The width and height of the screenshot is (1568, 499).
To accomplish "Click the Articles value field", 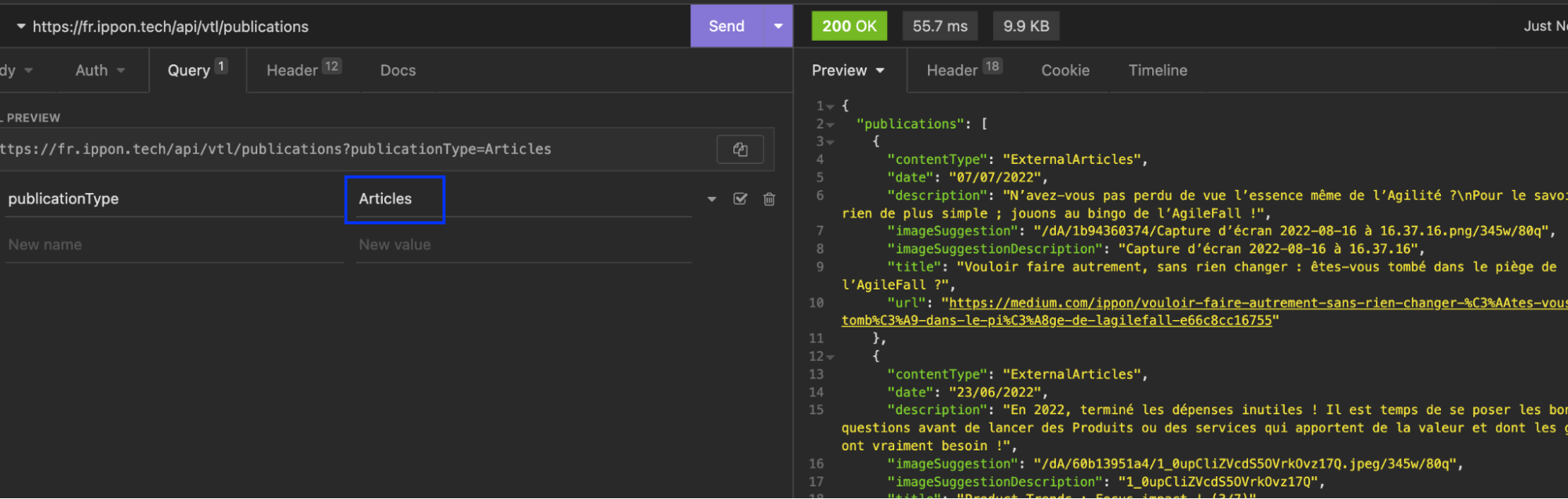I will [395, 199].
